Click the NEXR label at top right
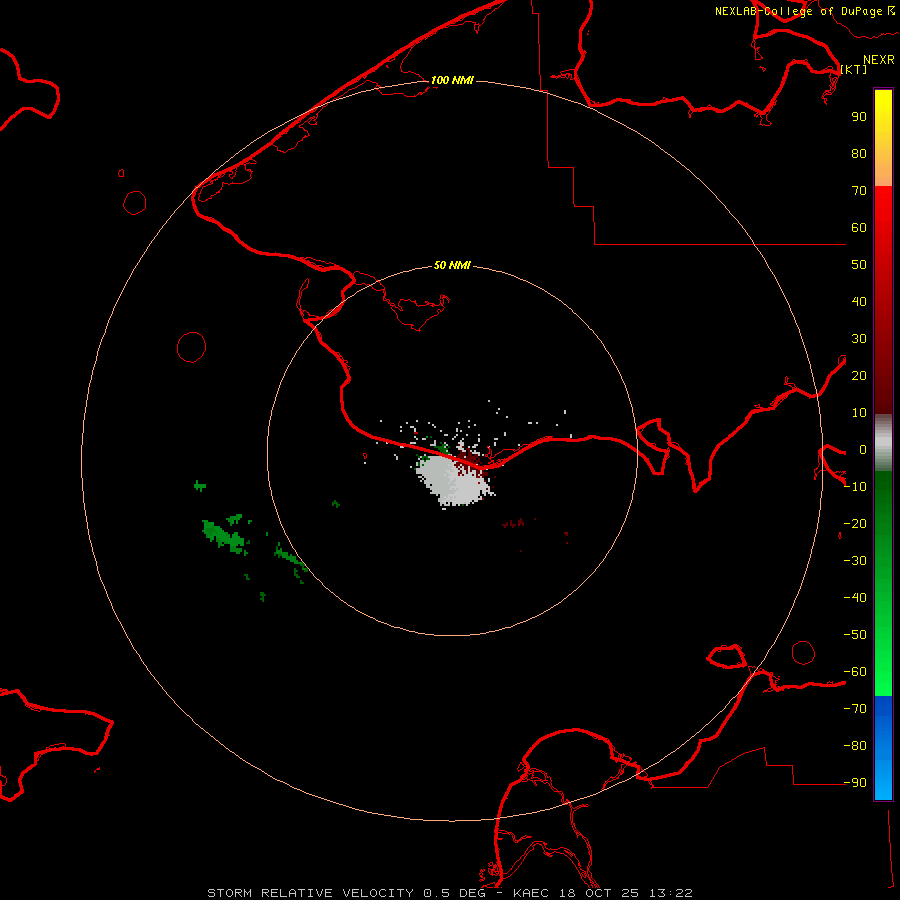900x900 pixels. tap(879, 60)
